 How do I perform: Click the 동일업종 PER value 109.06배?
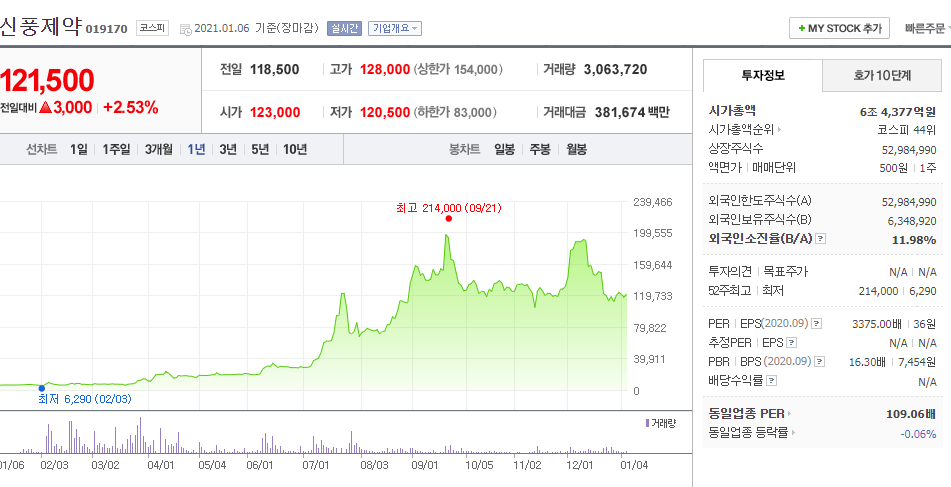point(911,414)
